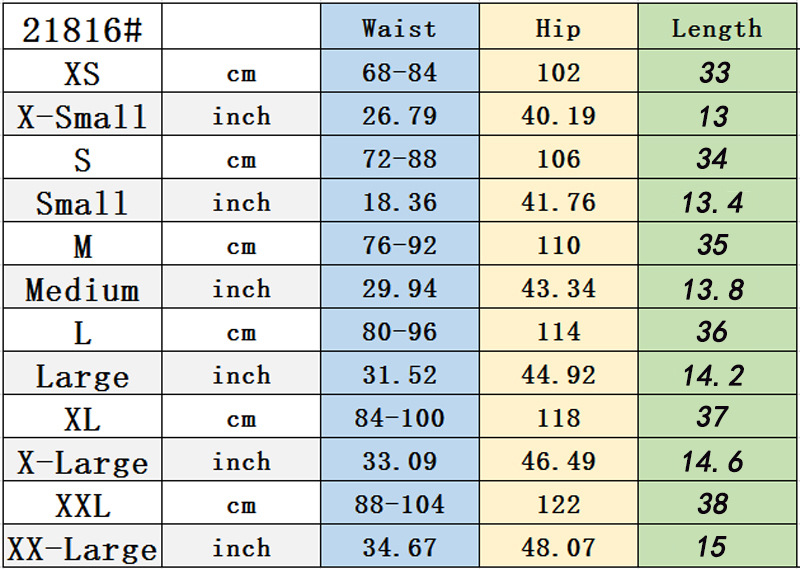Click waist value 68-84
Screen dimensions: 800x569
coord(399,73)
